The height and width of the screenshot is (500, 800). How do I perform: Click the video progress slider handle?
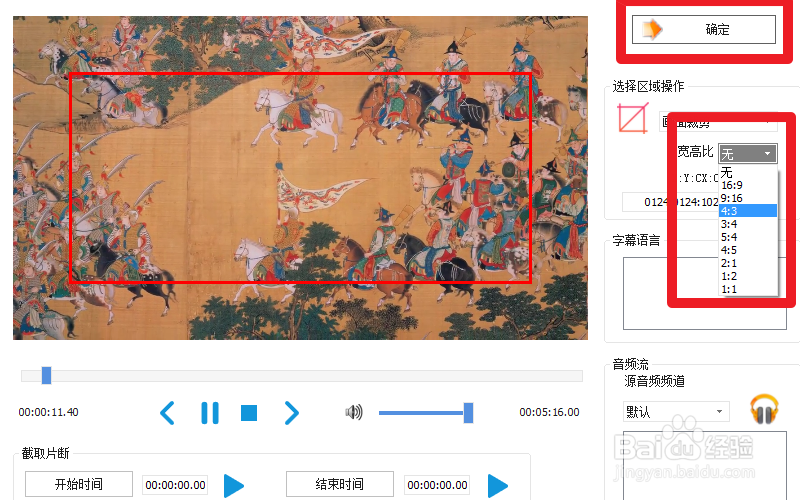click(x=46, y=376)
